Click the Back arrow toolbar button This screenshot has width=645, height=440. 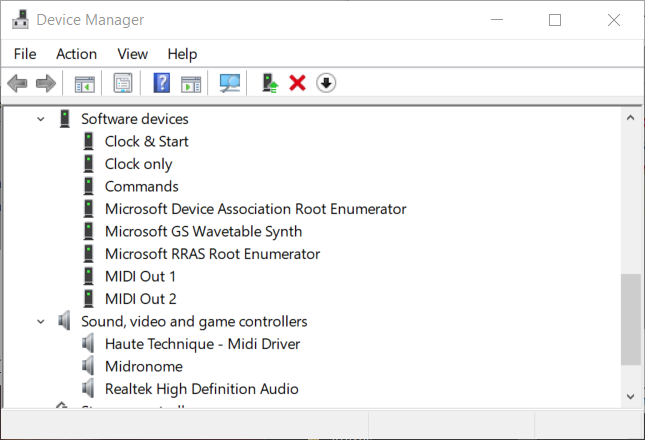point(17,83)
